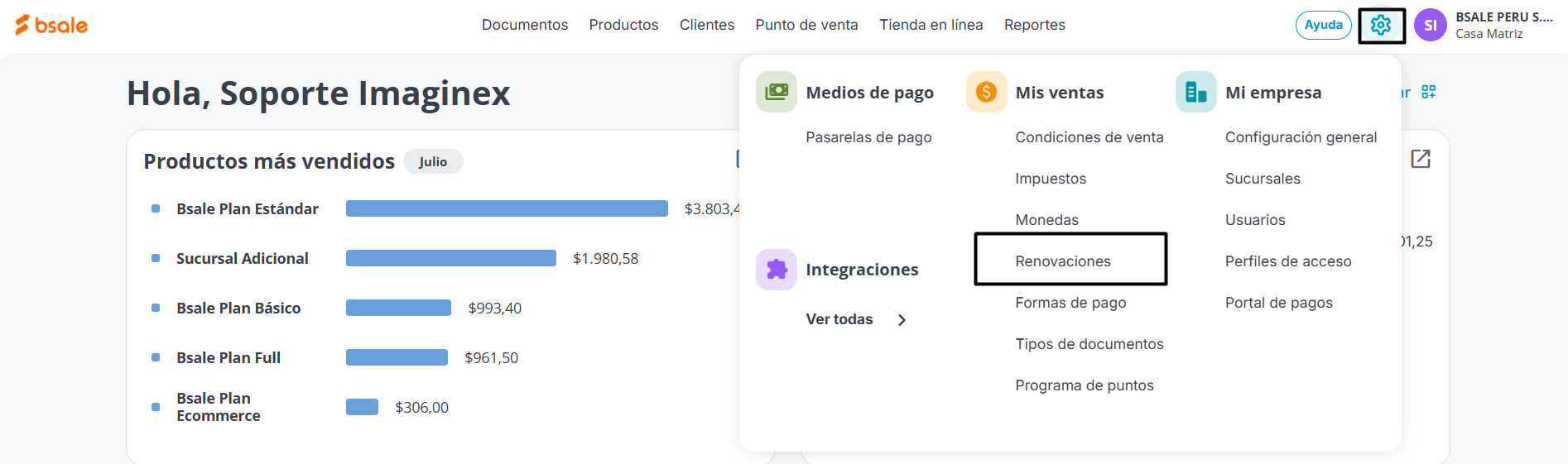Open Perfiles de acceso
Viewport: 1568px width, 464px height.
(1288, 261)
